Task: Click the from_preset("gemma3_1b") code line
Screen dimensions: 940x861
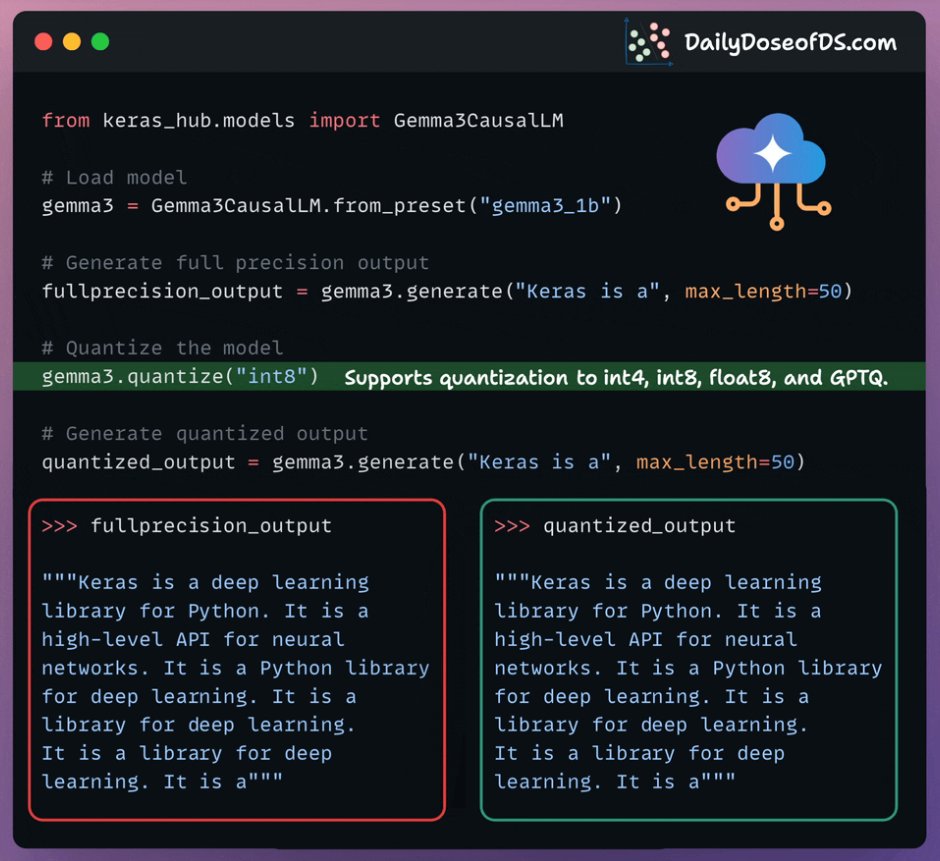Action: click(332, 206)
